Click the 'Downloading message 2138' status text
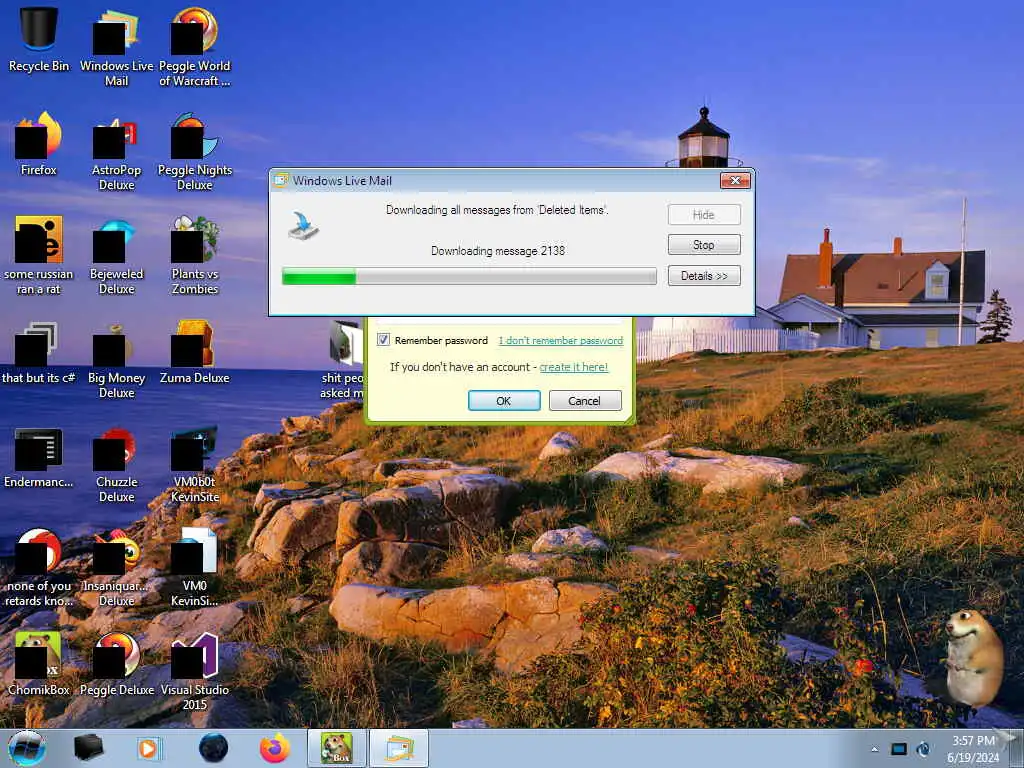Viewport: 1024px width, 768px height. (498, 251)
